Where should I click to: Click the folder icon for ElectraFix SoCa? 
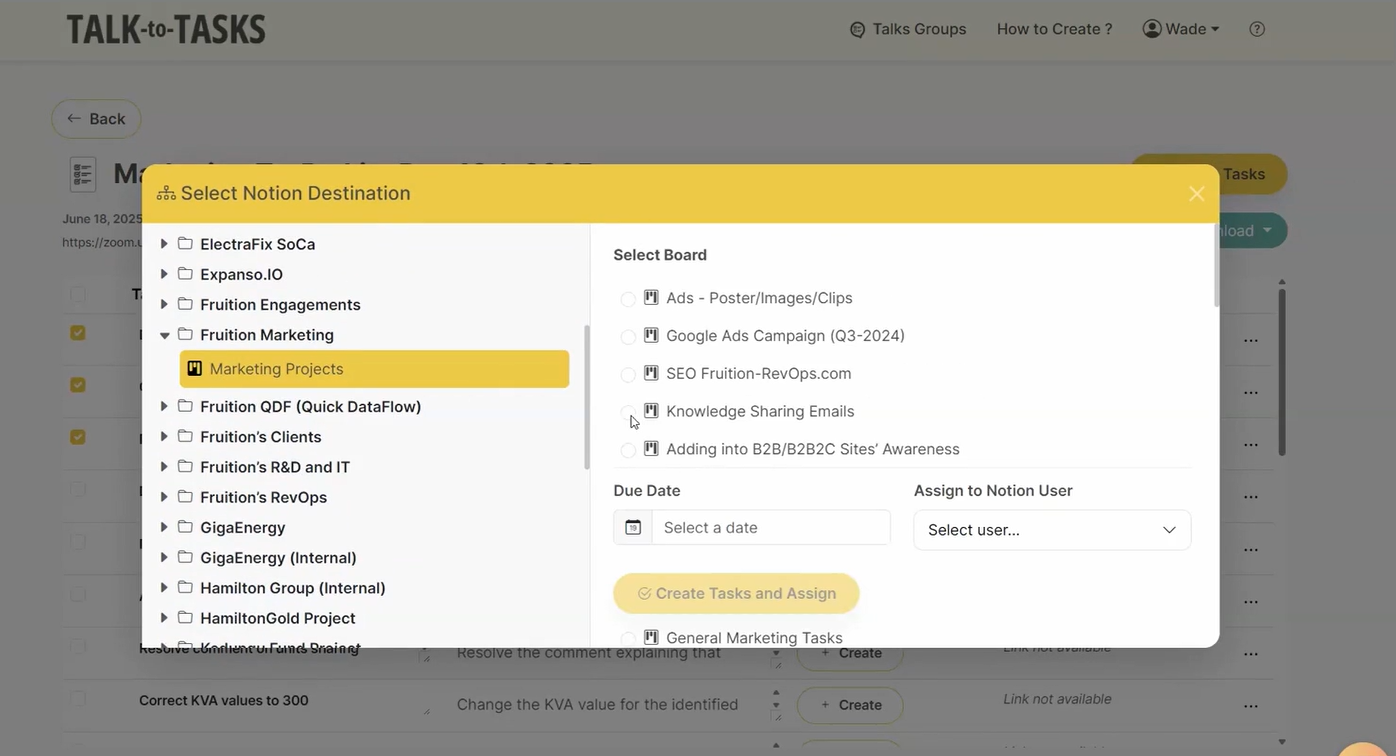185,243
